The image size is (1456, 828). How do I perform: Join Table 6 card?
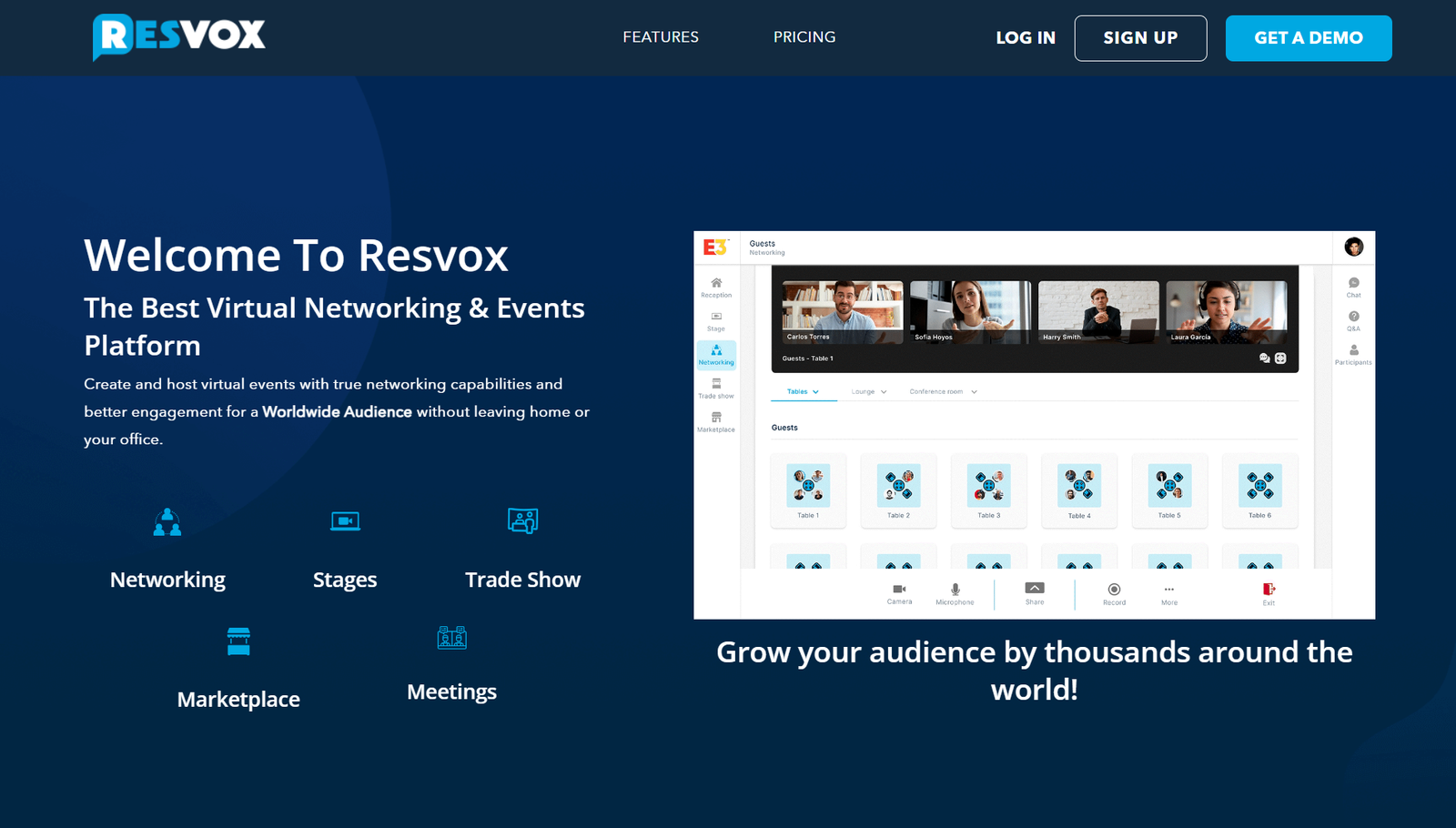tap(1259, 491)
